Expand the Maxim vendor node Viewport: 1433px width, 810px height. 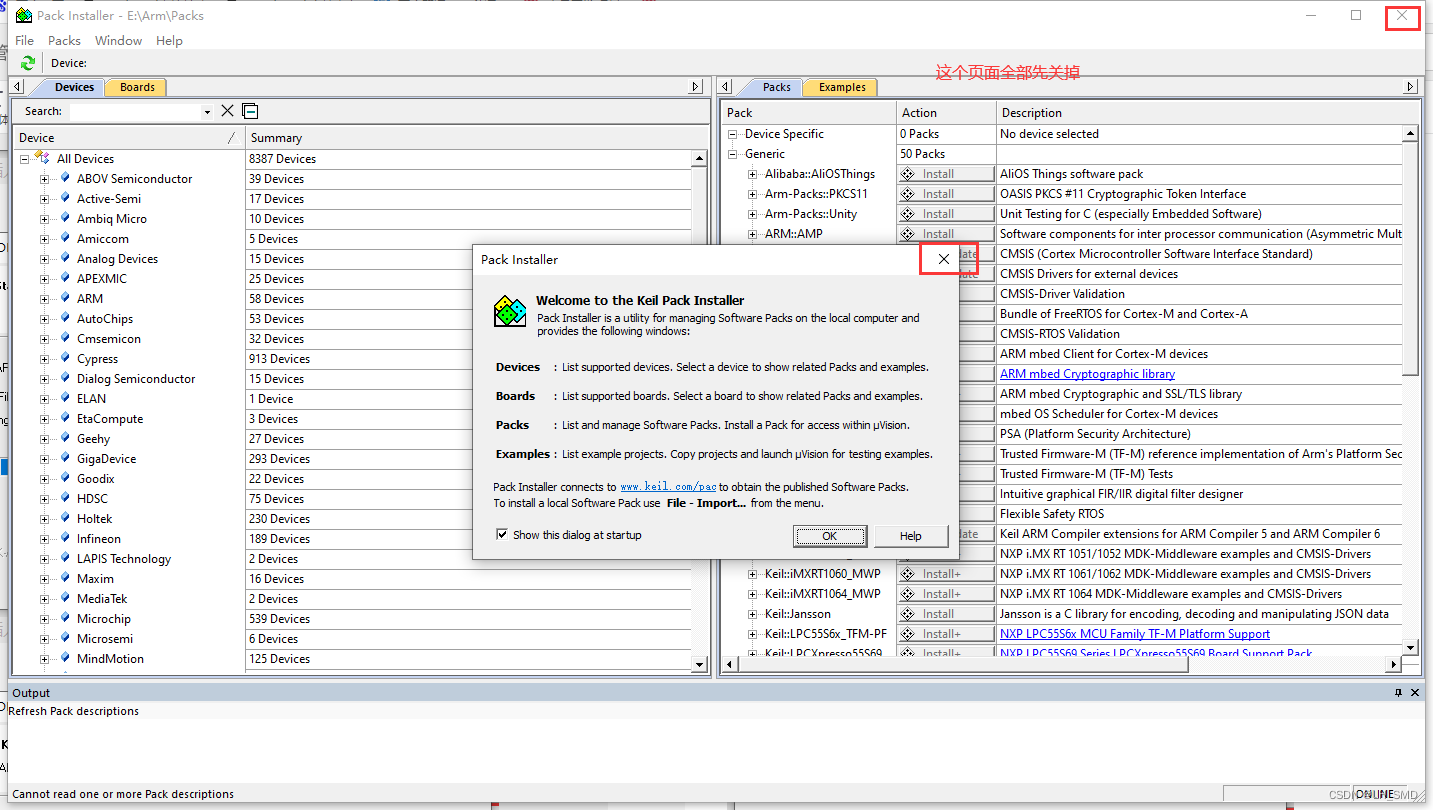pos(45,579)
